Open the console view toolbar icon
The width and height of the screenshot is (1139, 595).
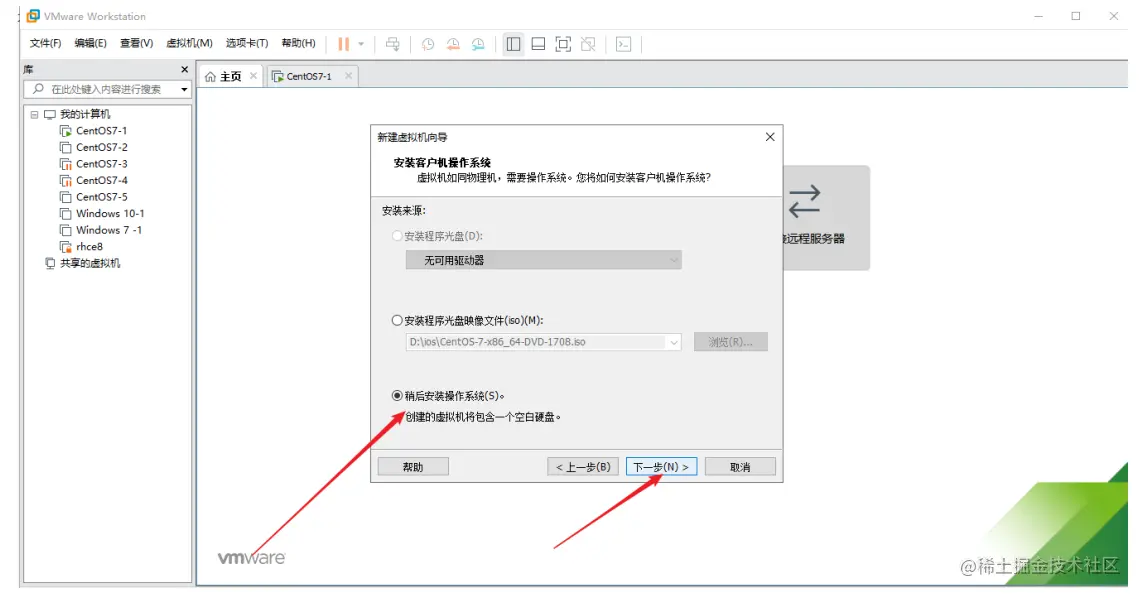(623, 44)
